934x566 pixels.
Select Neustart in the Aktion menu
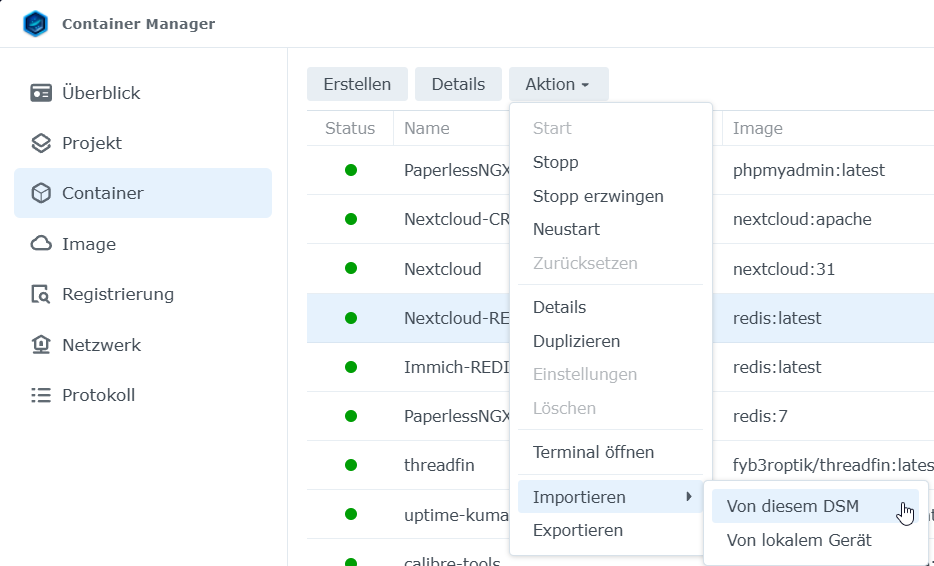(566, 229)
